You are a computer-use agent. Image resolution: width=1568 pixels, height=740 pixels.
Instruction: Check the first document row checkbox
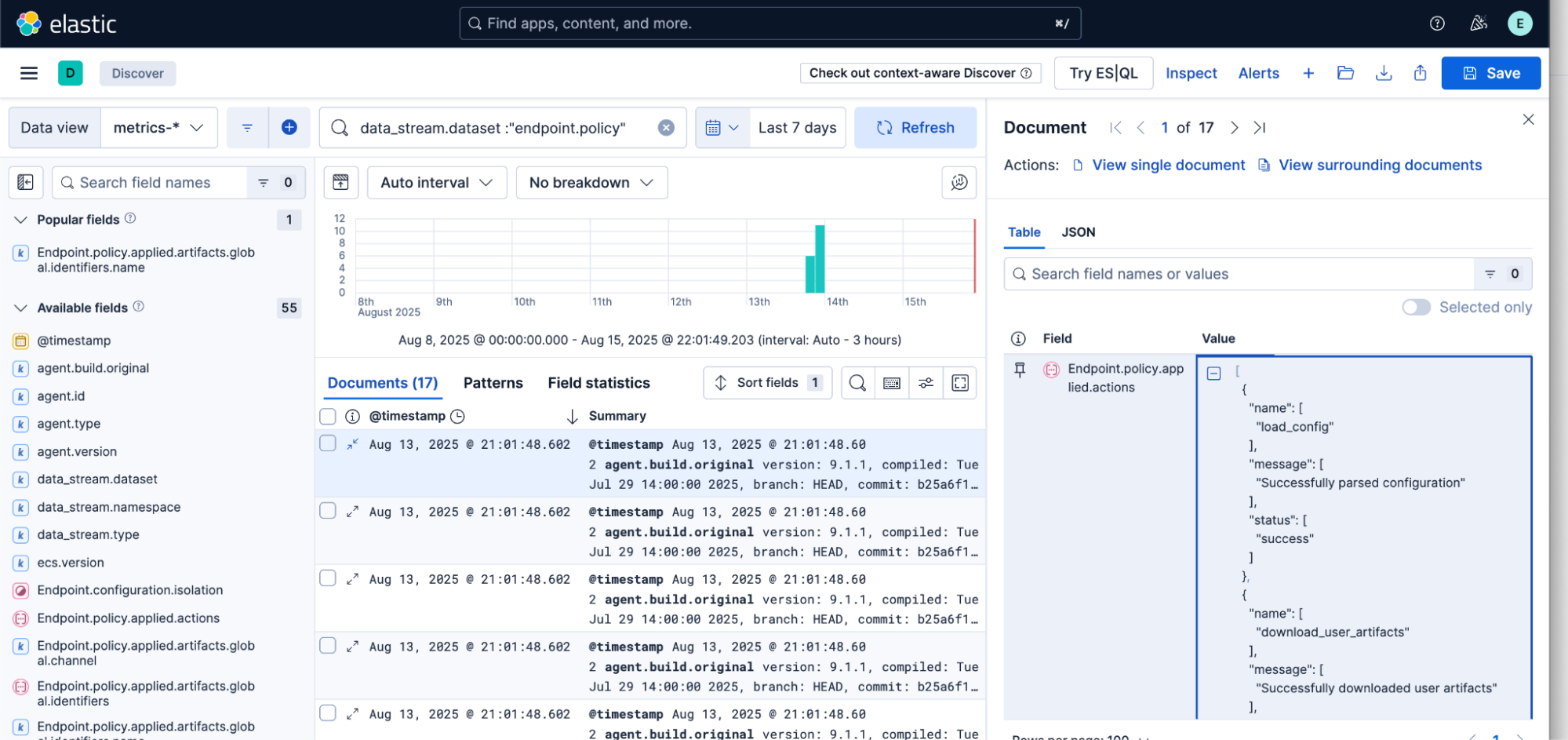(x=327, y=443)
